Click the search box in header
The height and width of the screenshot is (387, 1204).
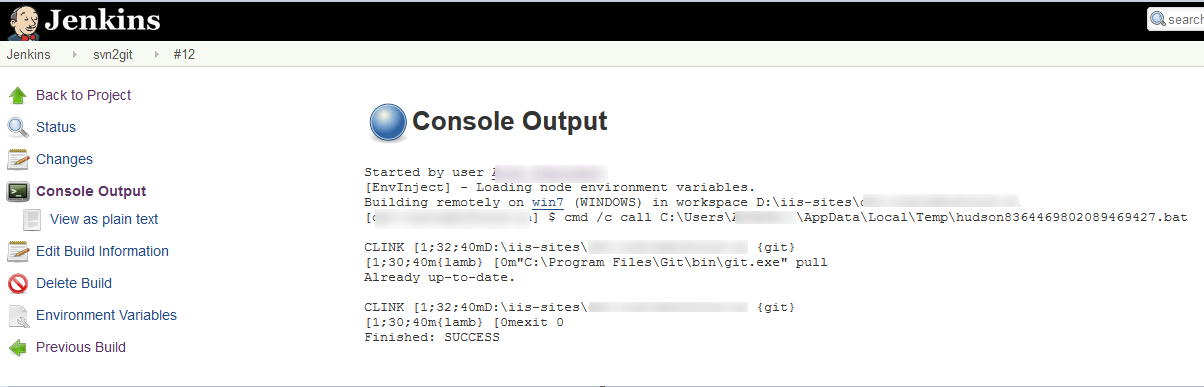pyautogui.click(x=1176, y=19)
